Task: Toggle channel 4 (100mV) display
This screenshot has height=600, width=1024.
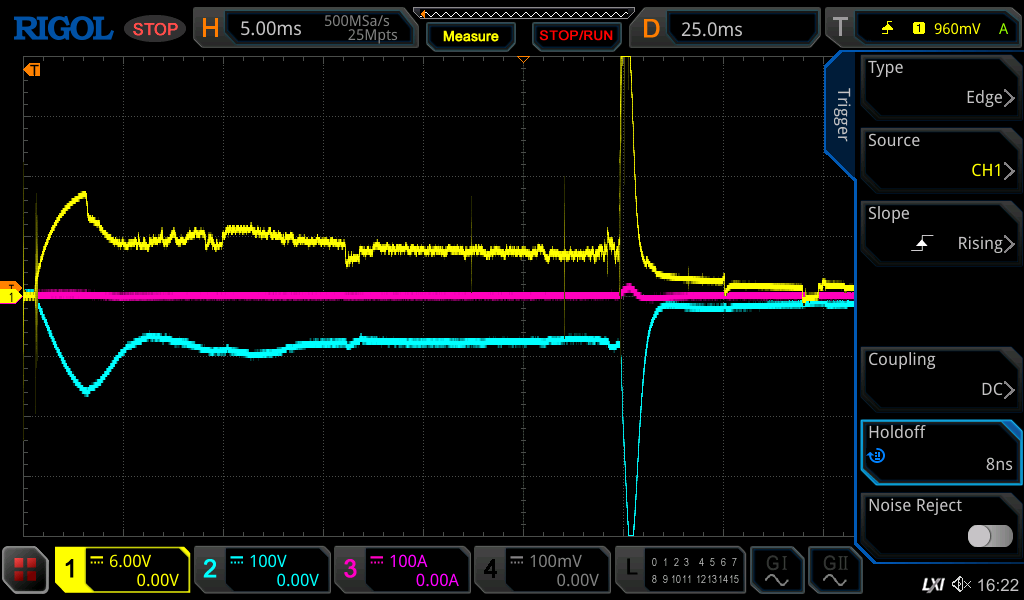Action: tap(542, 570)
